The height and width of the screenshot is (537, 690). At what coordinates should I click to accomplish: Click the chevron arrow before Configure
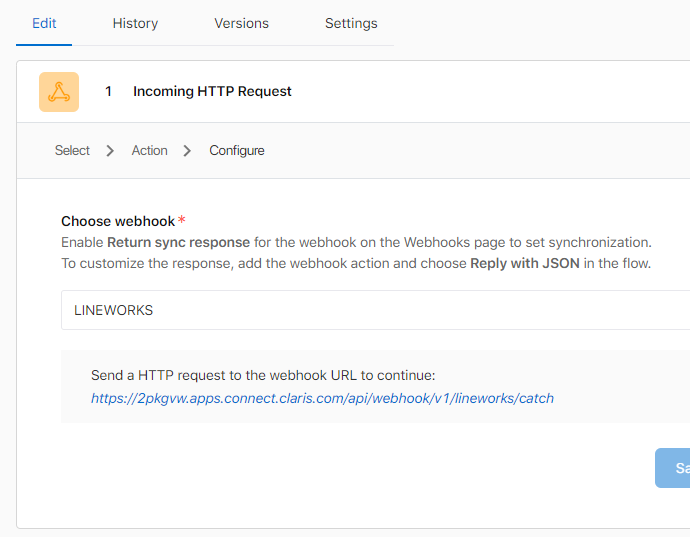188,151
